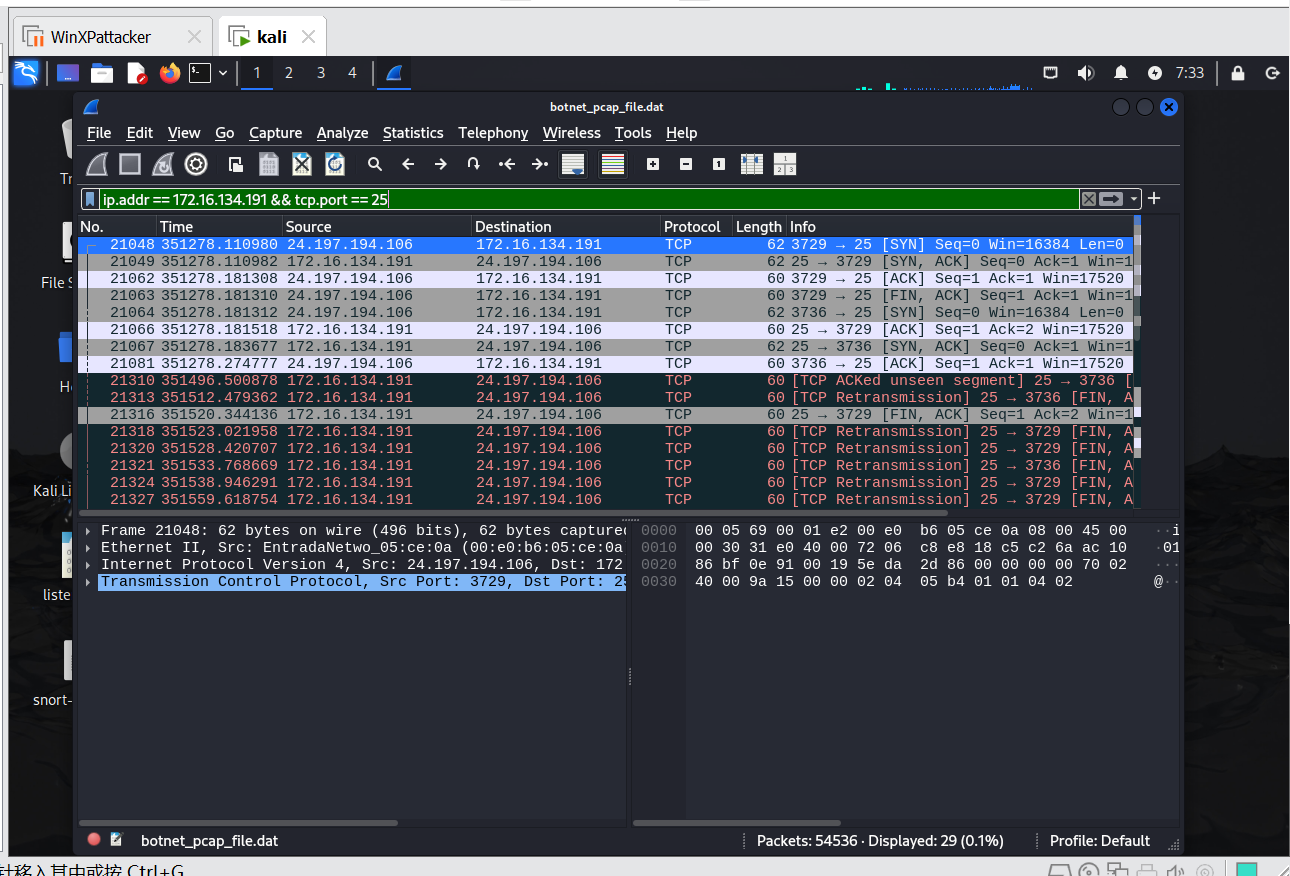This screenshot has width=1290, height=876.
Task: Click the Find a packet magnifier icon
Action: [375, 164]
